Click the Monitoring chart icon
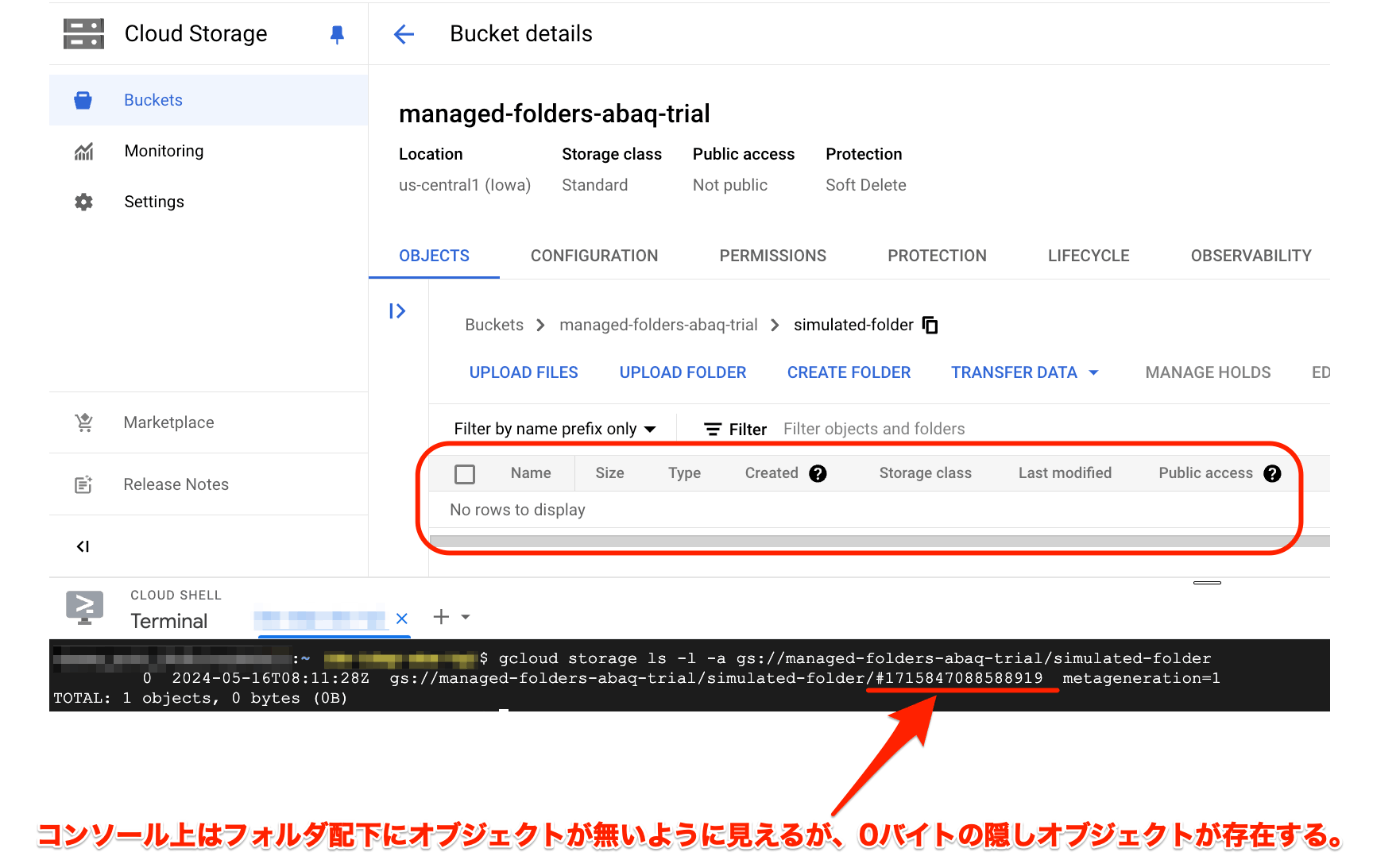Image resolution: width=1400 pixels, height=856 pixels. pos(84,152)
